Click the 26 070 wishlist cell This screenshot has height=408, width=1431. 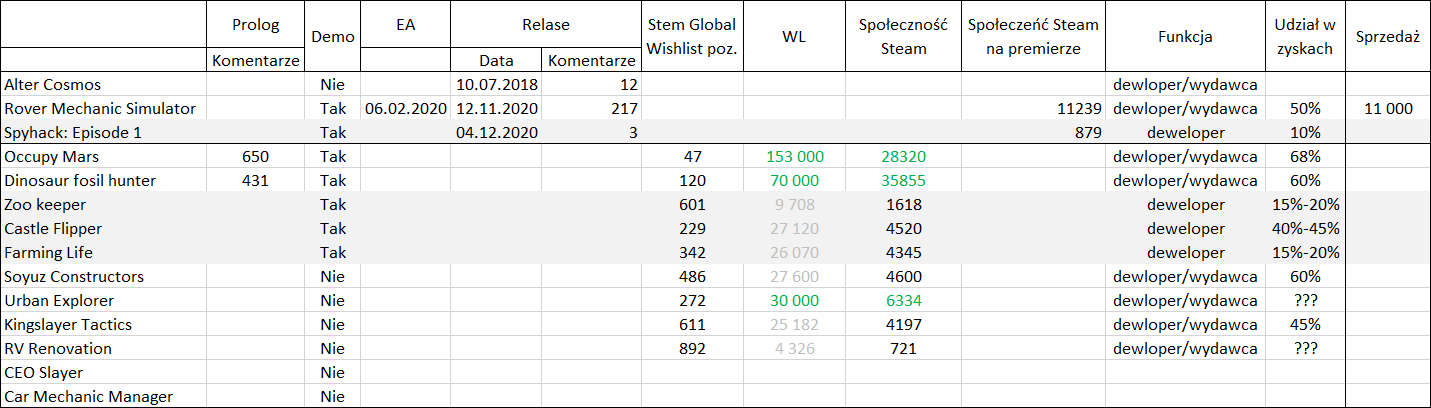pos(794,253)
